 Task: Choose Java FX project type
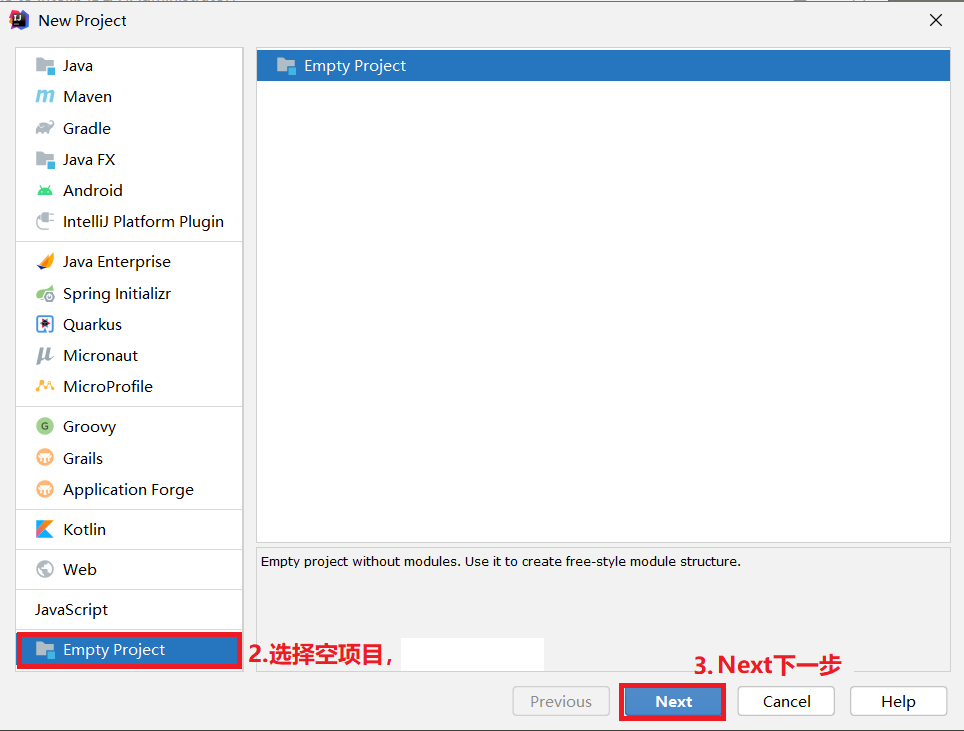click(x=129, y=160)
